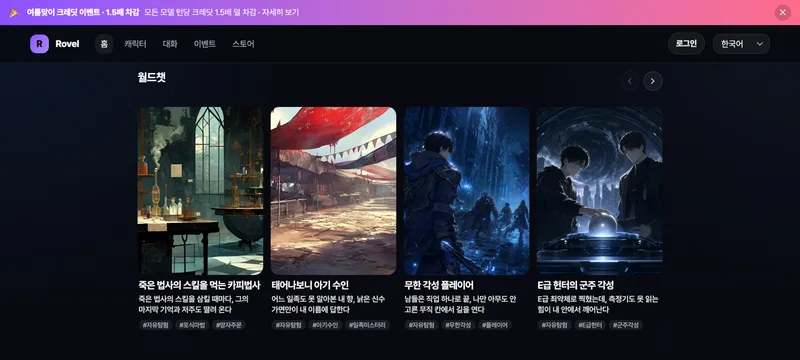Click description starting 남들은 직업 하나로 끝
The width and height of the screenshot is (800, 360).
point(460,304)
